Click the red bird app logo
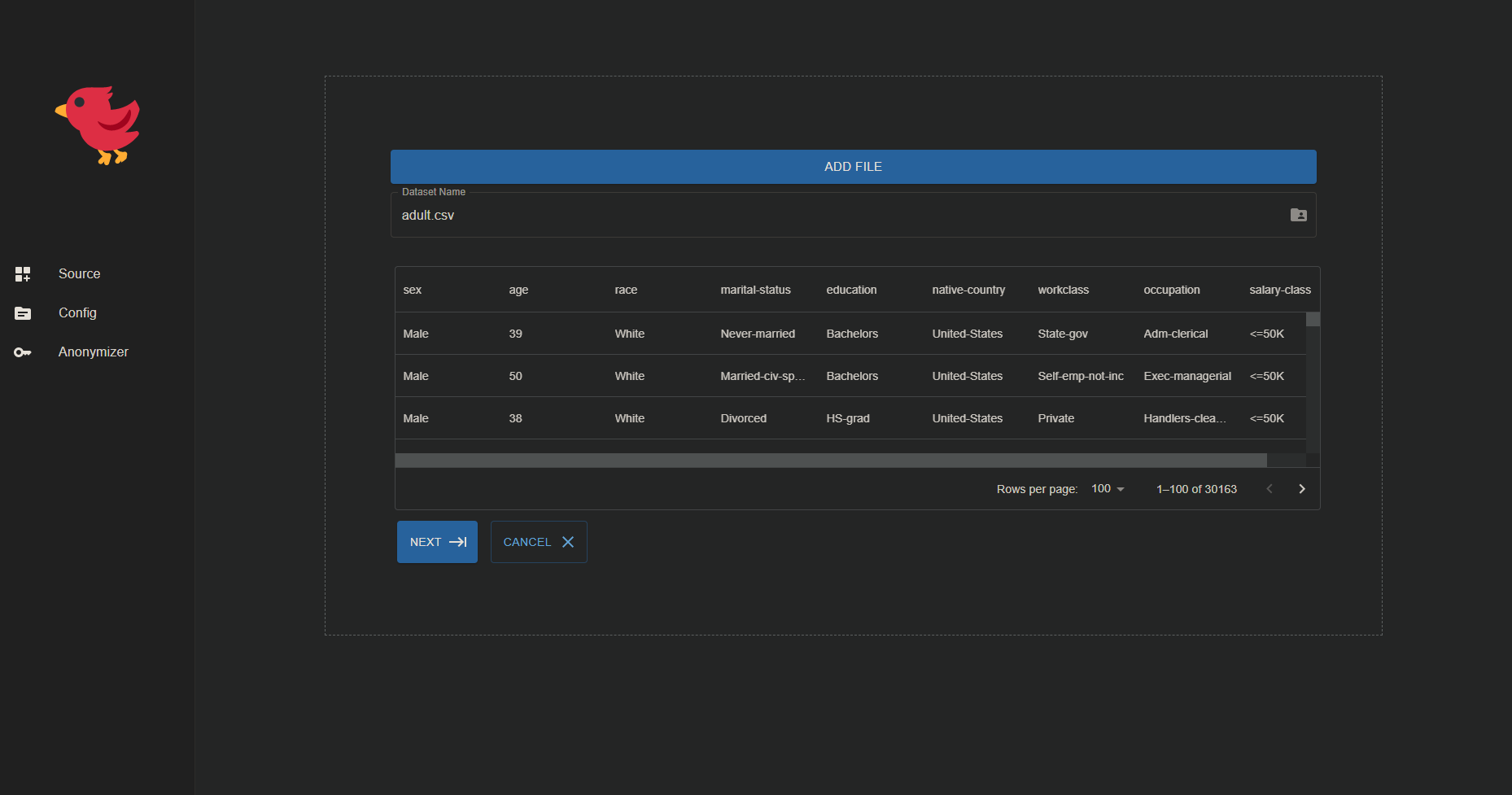 pyautogui.click(x=98, y=125)
